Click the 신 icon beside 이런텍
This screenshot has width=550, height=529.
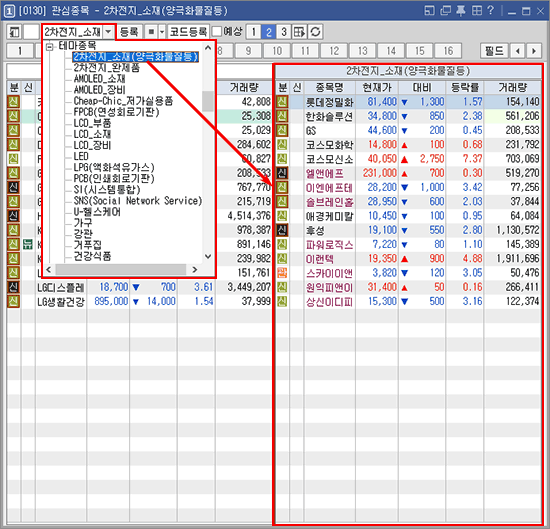point(282,259)
